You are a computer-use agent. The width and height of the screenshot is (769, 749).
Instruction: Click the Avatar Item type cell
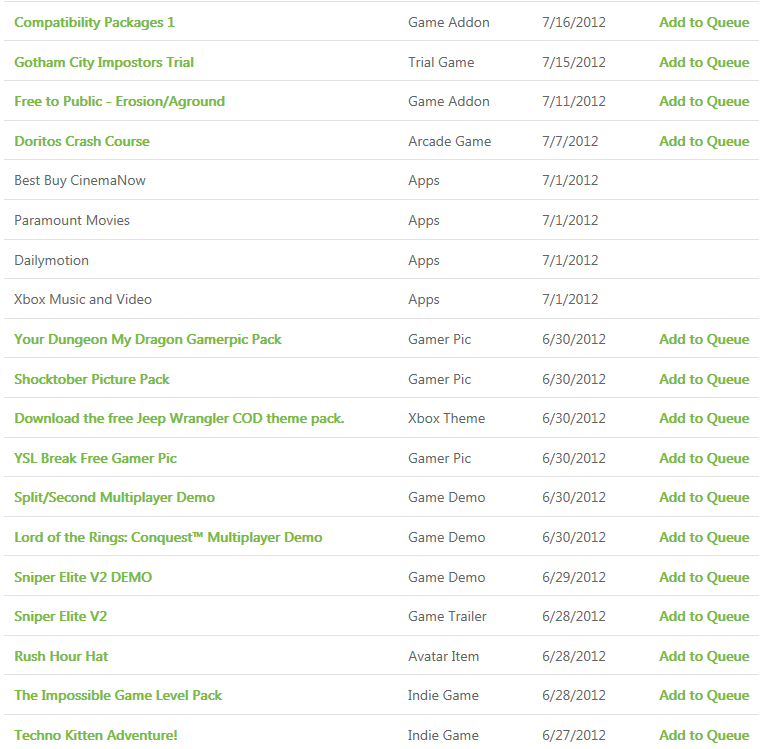coord(443,656)
